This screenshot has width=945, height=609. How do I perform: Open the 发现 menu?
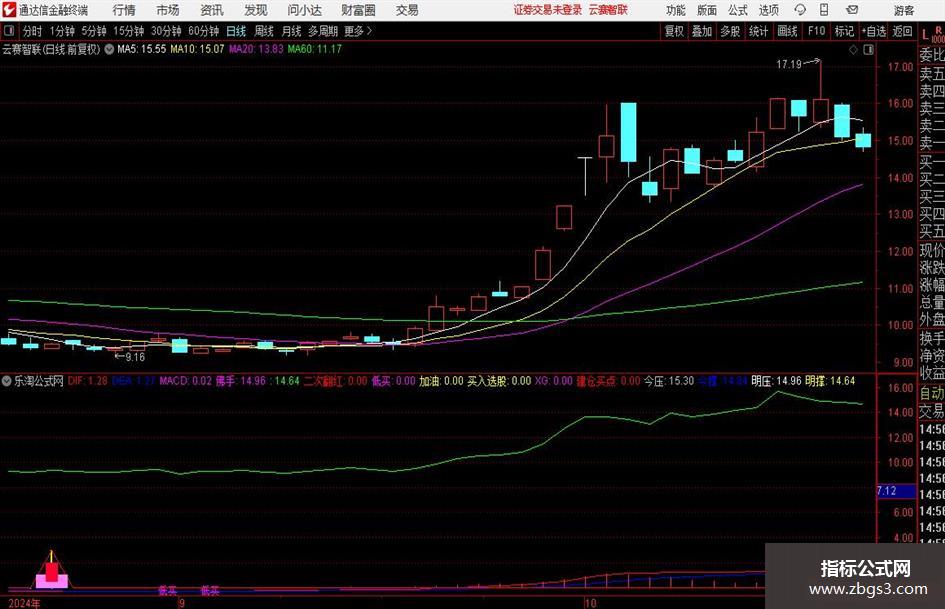point(256,10)
